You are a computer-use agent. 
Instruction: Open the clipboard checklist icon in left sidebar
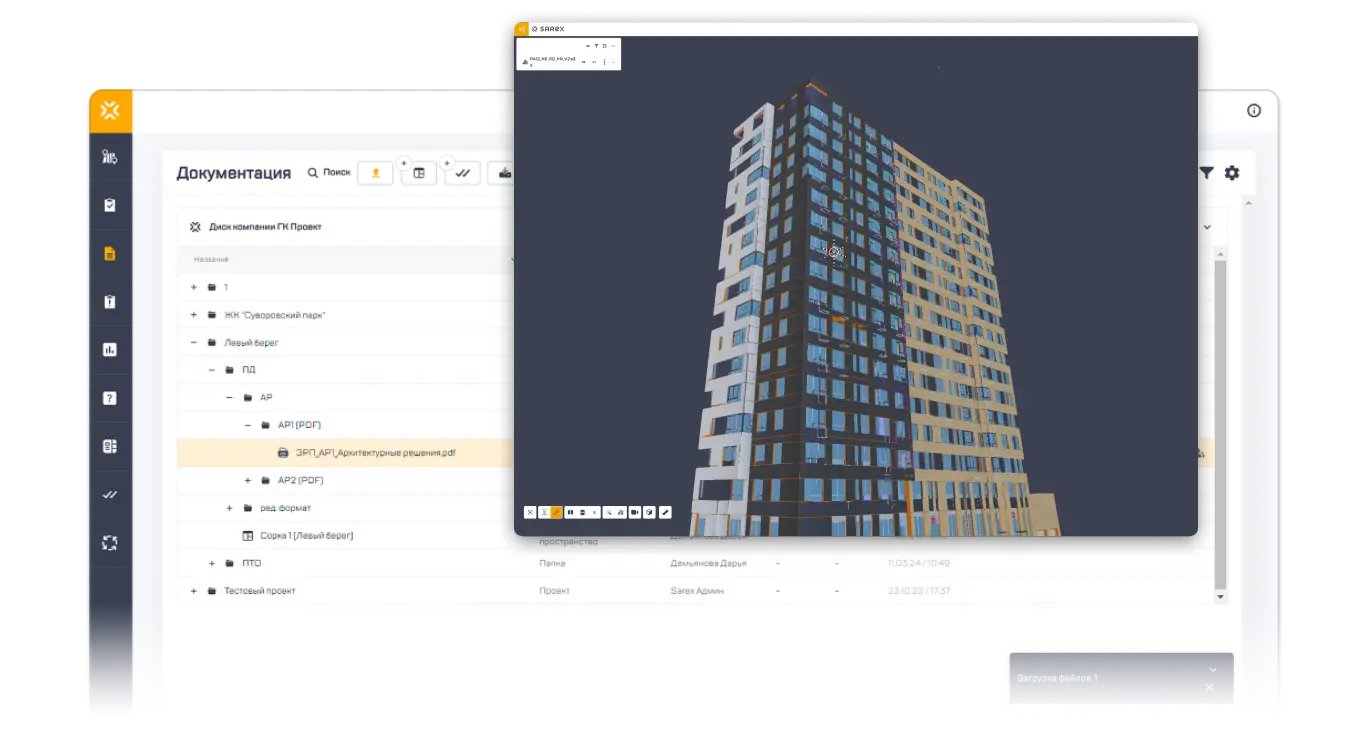pos(110,205)
